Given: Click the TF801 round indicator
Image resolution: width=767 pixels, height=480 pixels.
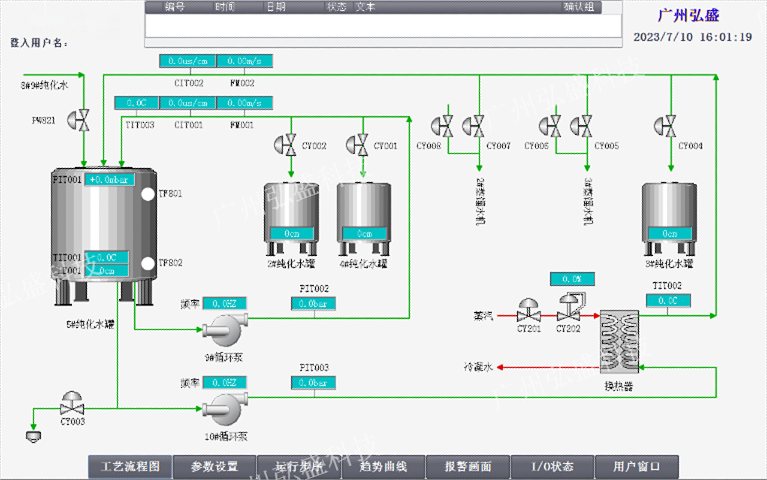Looking at the screenshot, I should click(148, 194).
